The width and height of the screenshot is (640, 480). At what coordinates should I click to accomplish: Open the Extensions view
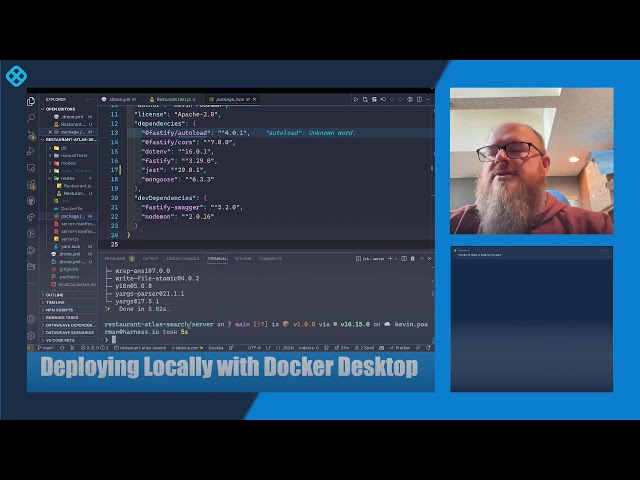click(x=31, y=184)
